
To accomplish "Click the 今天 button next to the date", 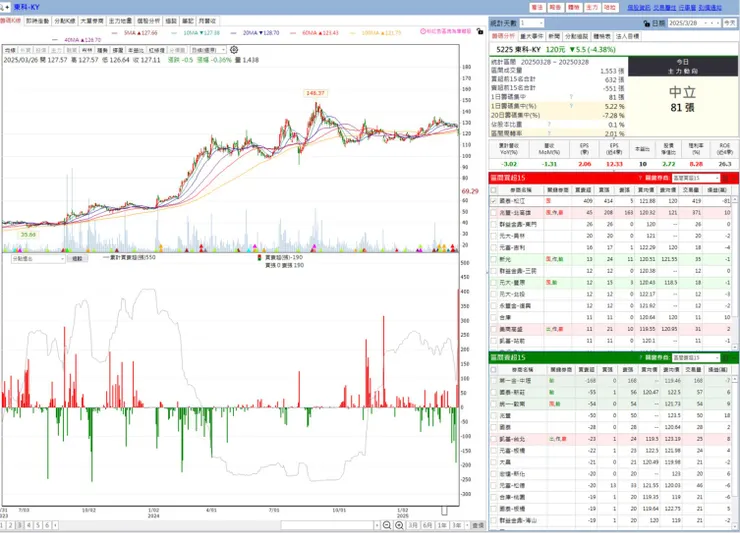I will pos(730,23).
